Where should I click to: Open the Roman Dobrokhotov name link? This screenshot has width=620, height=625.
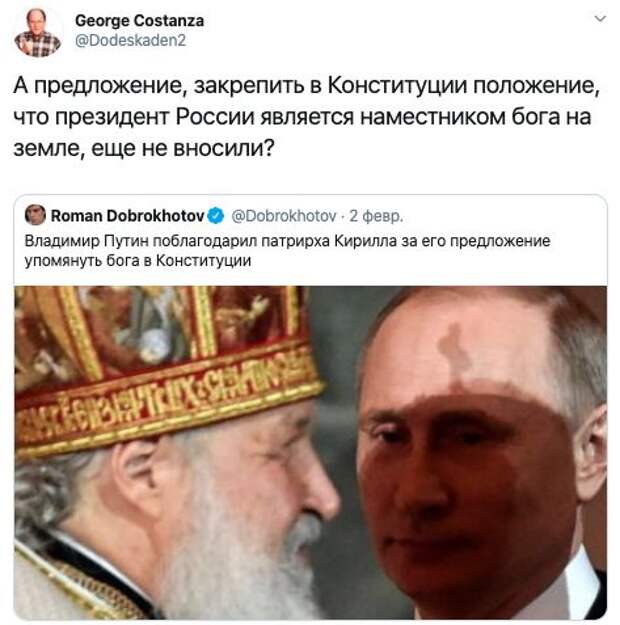click(x=127, y=216)
